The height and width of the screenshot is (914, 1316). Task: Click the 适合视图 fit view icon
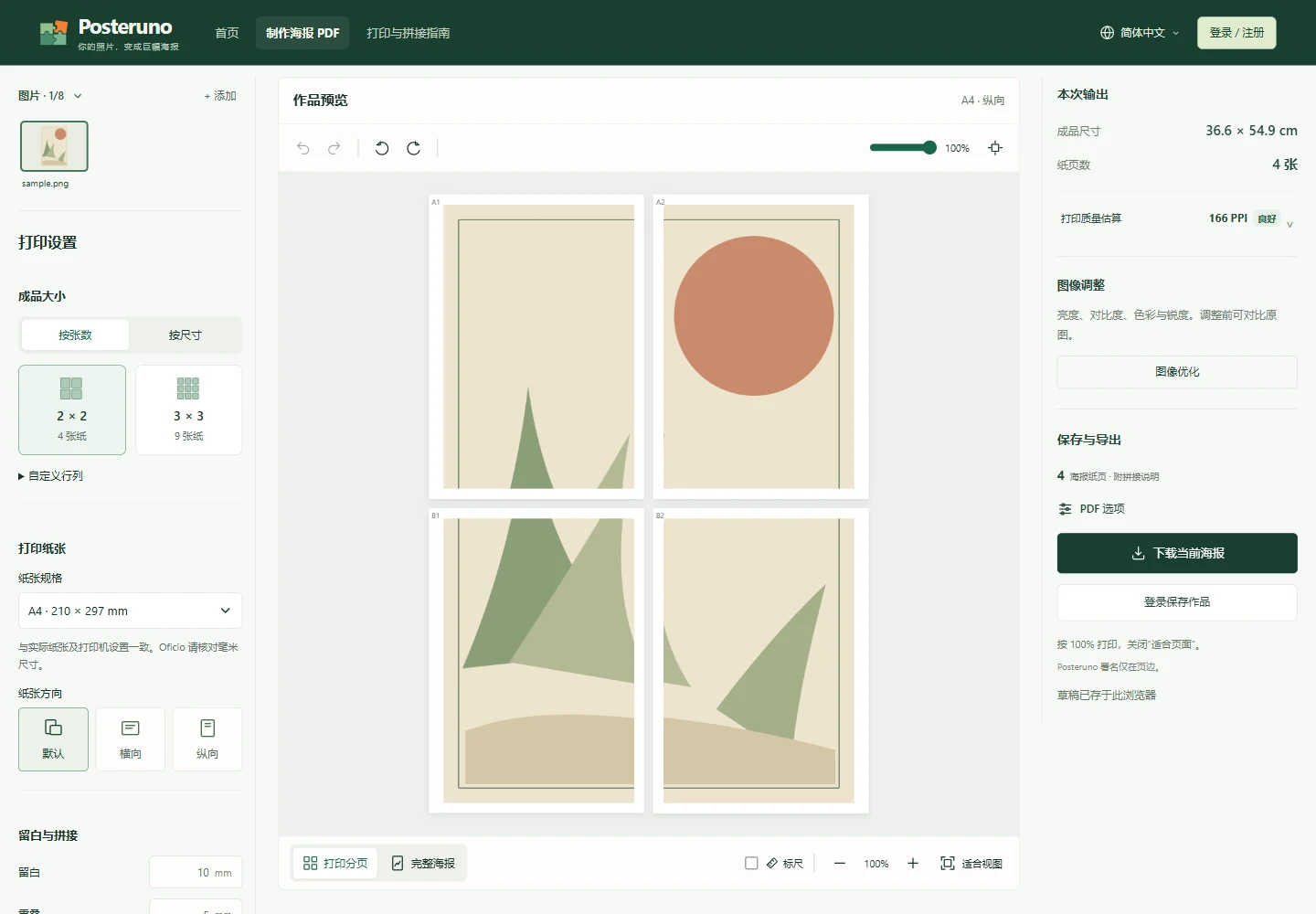tap(948, 864)
